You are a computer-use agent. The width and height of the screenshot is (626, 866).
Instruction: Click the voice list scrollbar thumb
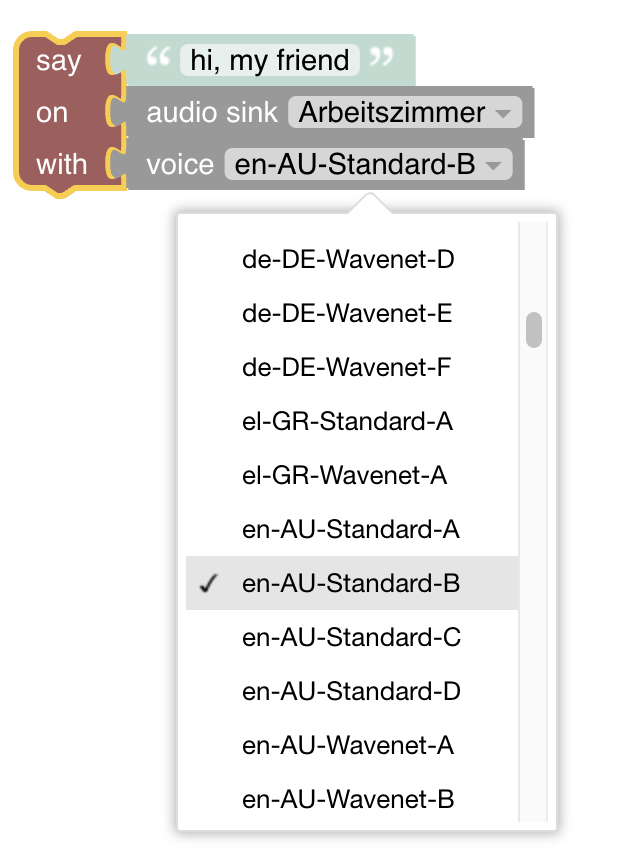click(x=534, y=330)
